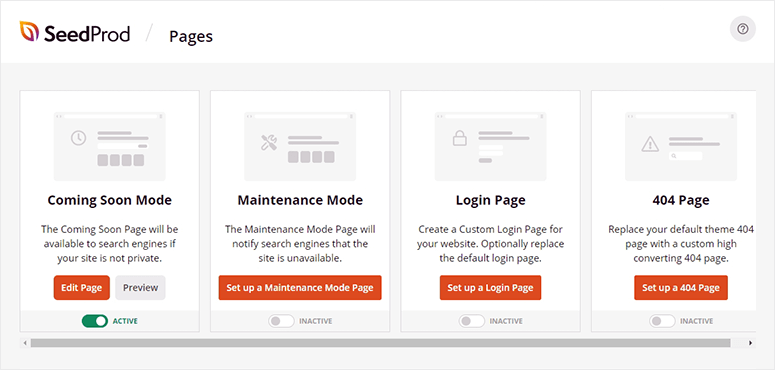Click the 404 Page heading

point(681,200)
